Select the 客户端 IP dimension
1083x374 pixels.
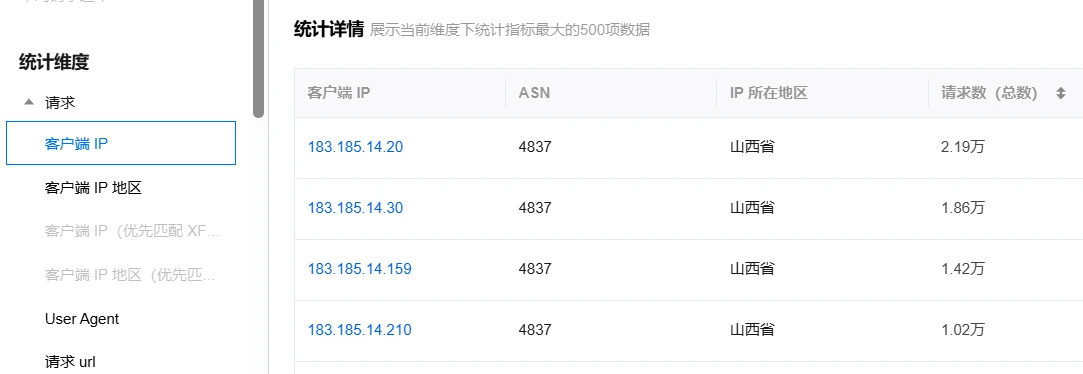(121, 143)
